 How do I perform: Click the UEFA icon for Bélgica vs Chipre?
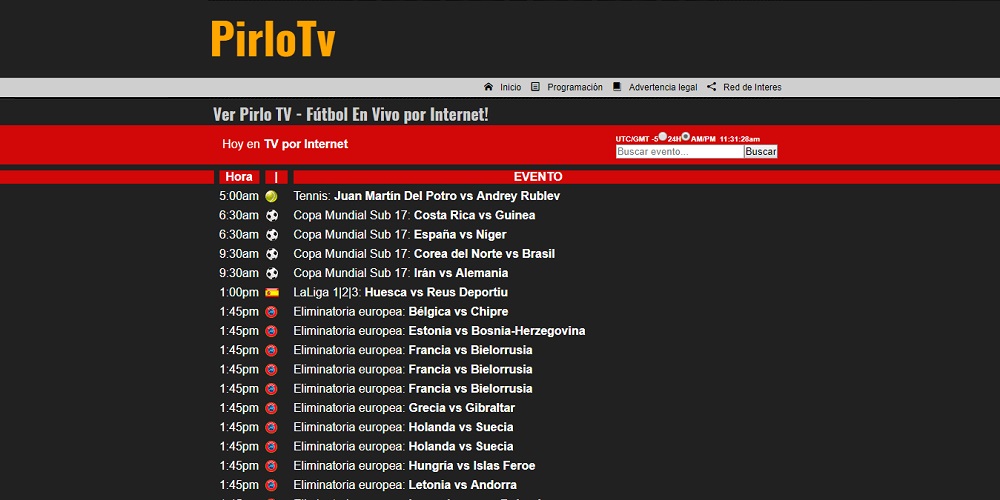pyautogui.click(x=272, y=312)
